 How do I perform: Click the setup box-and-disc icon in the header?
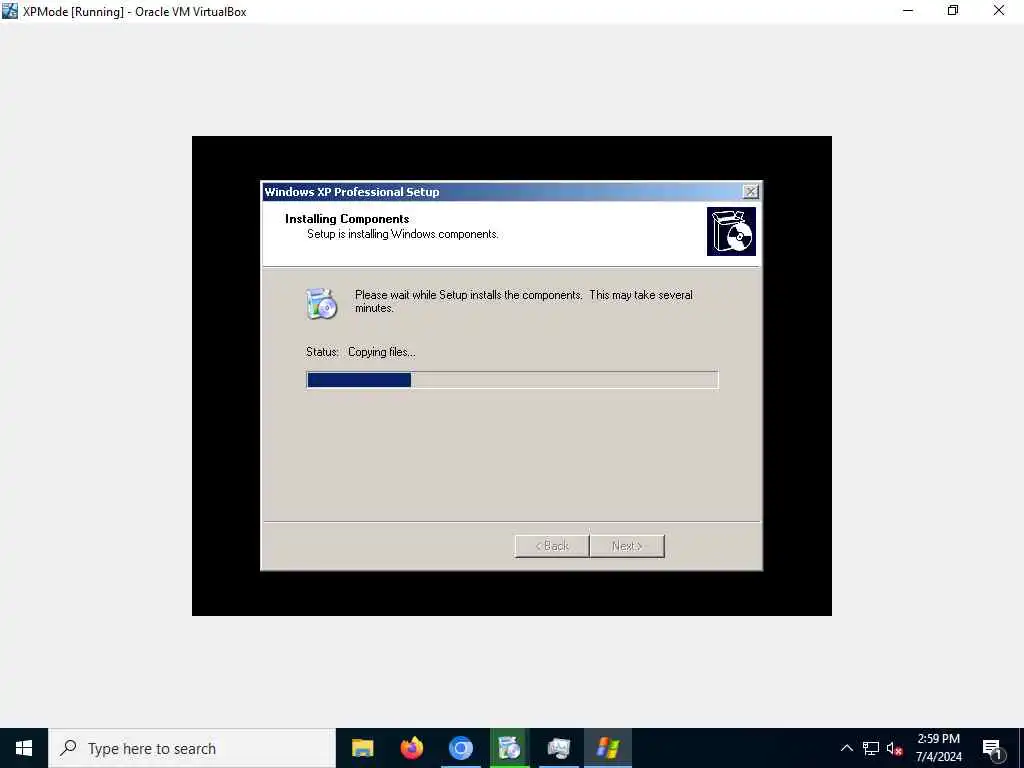(731, 232)
